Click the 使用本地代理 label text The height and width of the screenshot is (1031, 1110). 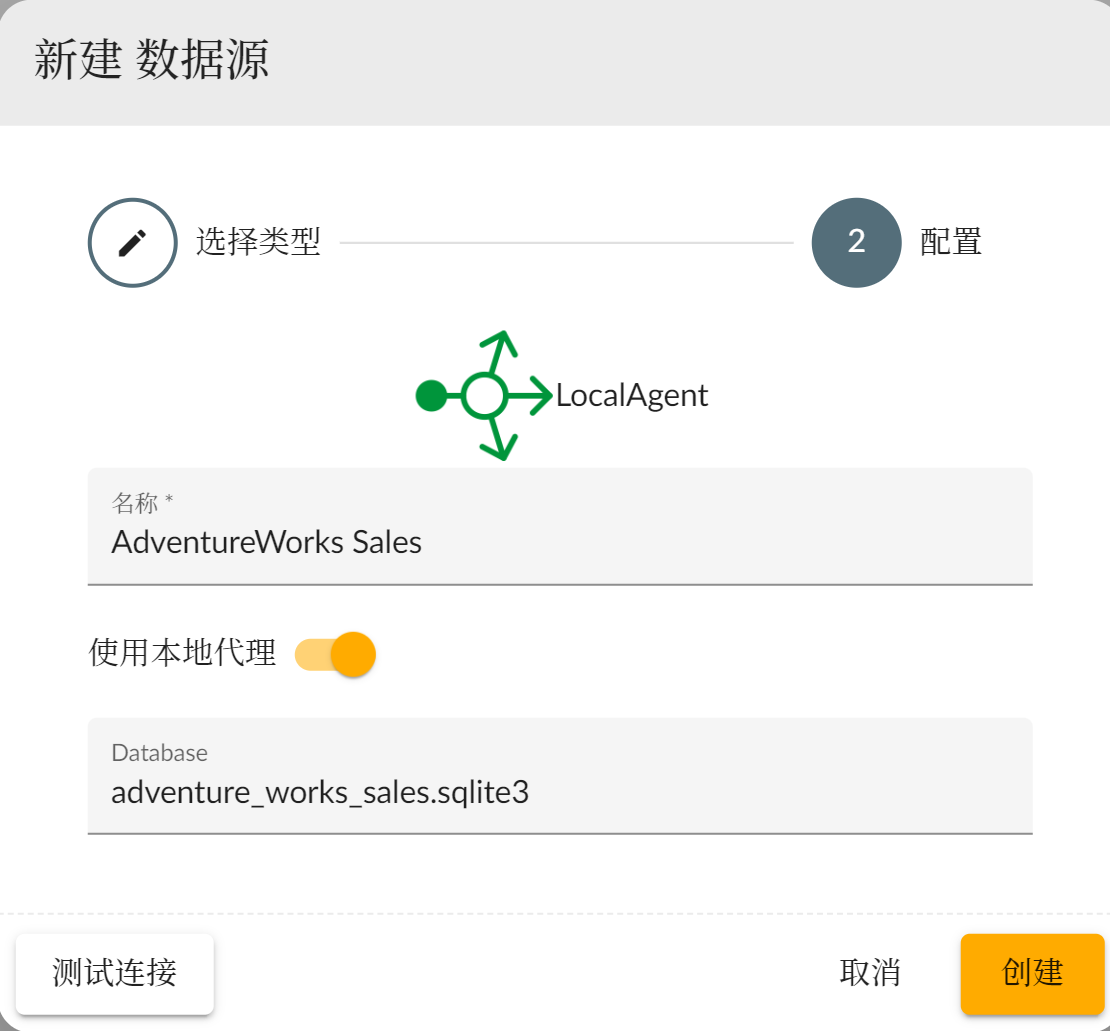(x=182, y=653)
